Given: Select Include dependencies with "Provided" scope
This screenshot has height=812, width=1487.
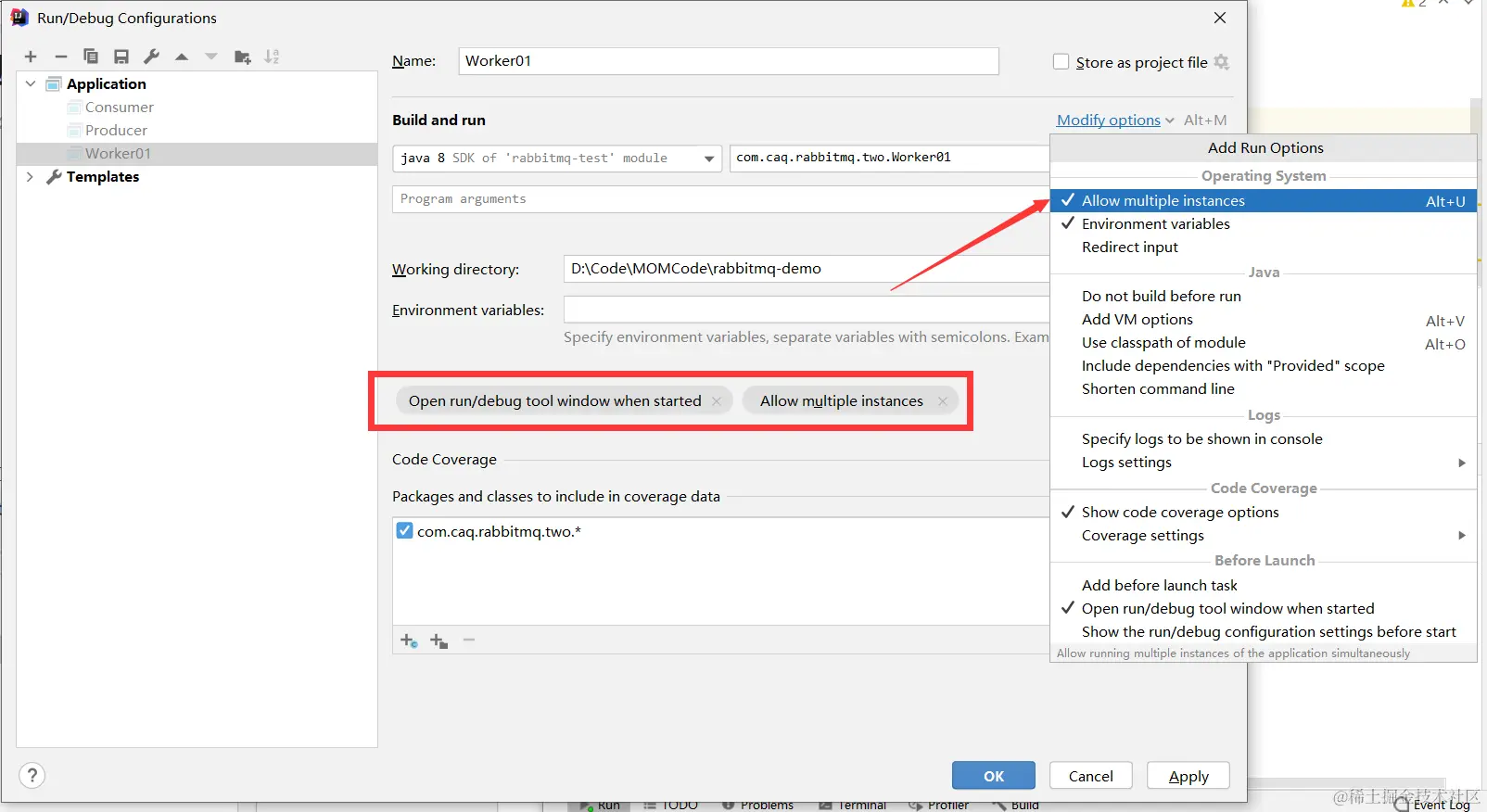Looking at the screenshot, I should click(1264, 365).
